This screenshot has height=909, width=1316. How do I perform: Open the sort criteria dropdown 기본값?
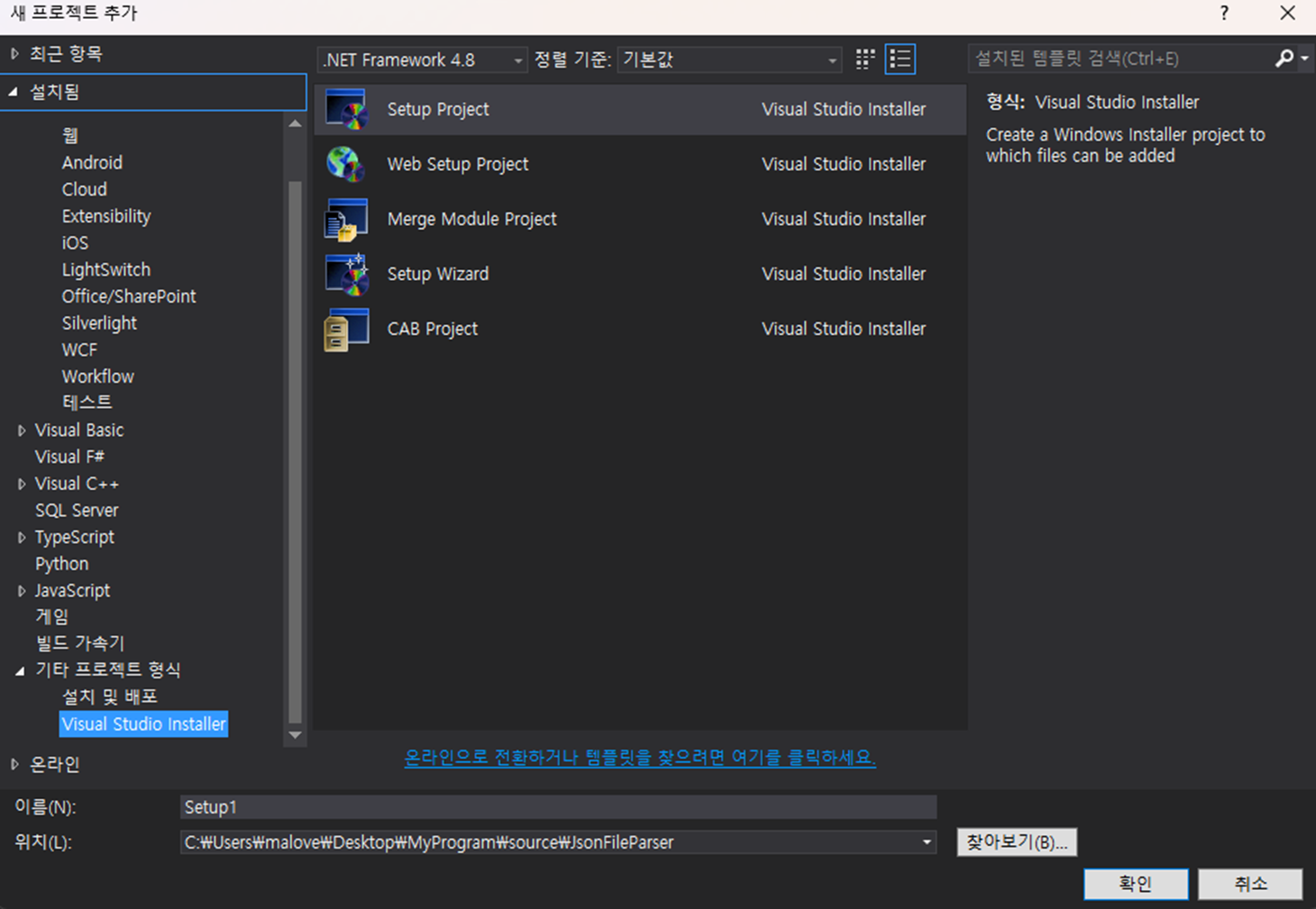point(730,59)
